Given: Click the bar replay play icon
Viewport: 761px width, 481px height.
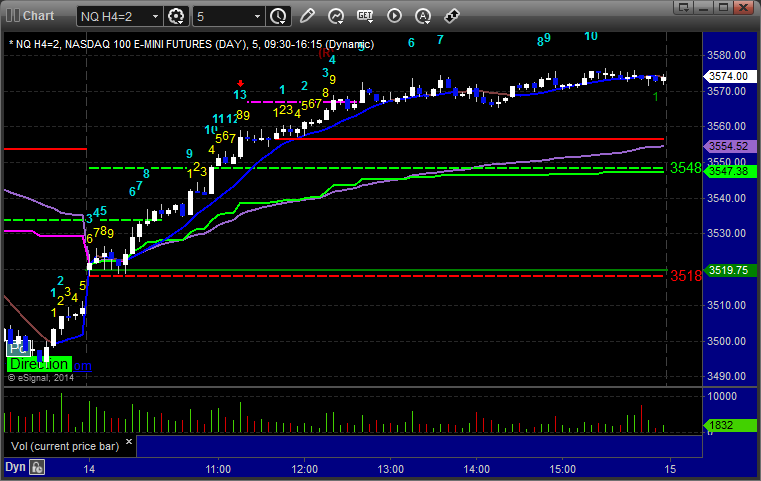Looking at the screenshot, I should [394, 16].
